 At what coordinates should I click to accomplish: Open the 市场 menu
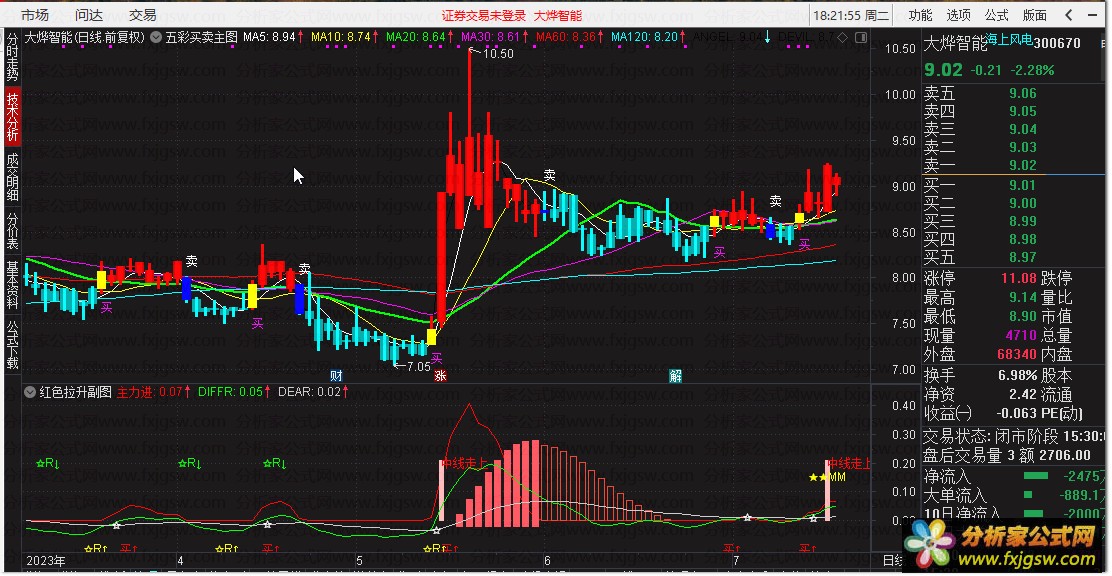pos(35,15)
